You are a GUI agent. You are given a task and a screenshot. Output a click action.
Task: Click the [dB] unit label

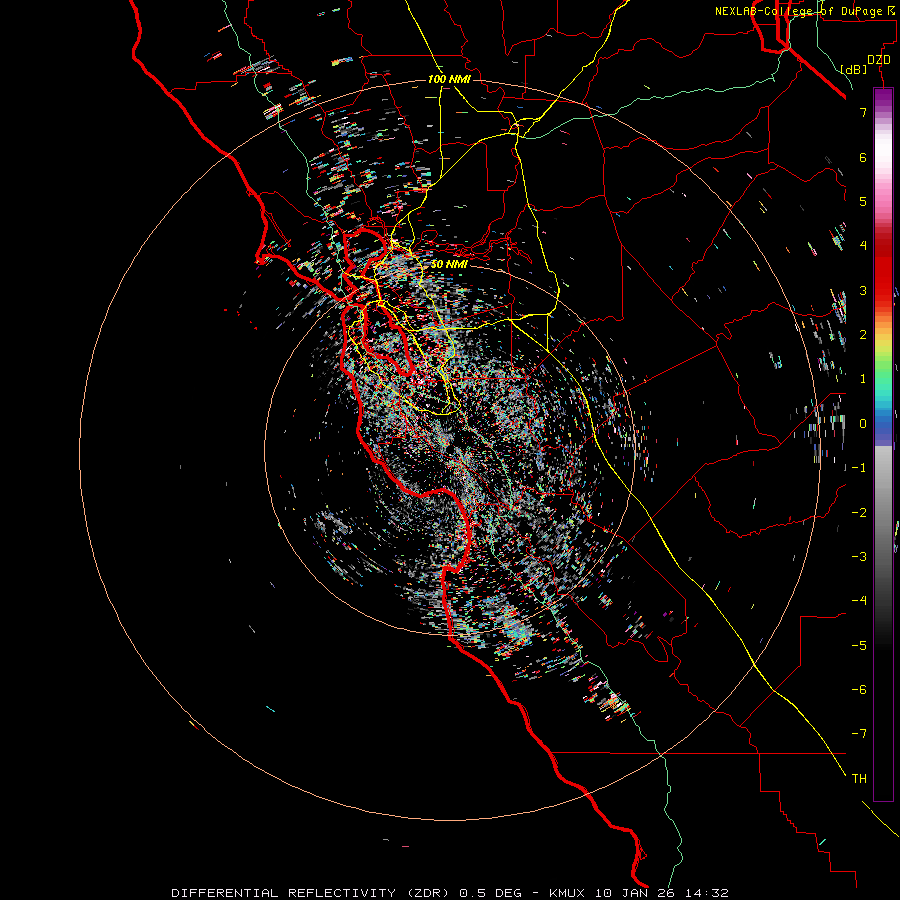pyautogui.click(x=854, y=69)
